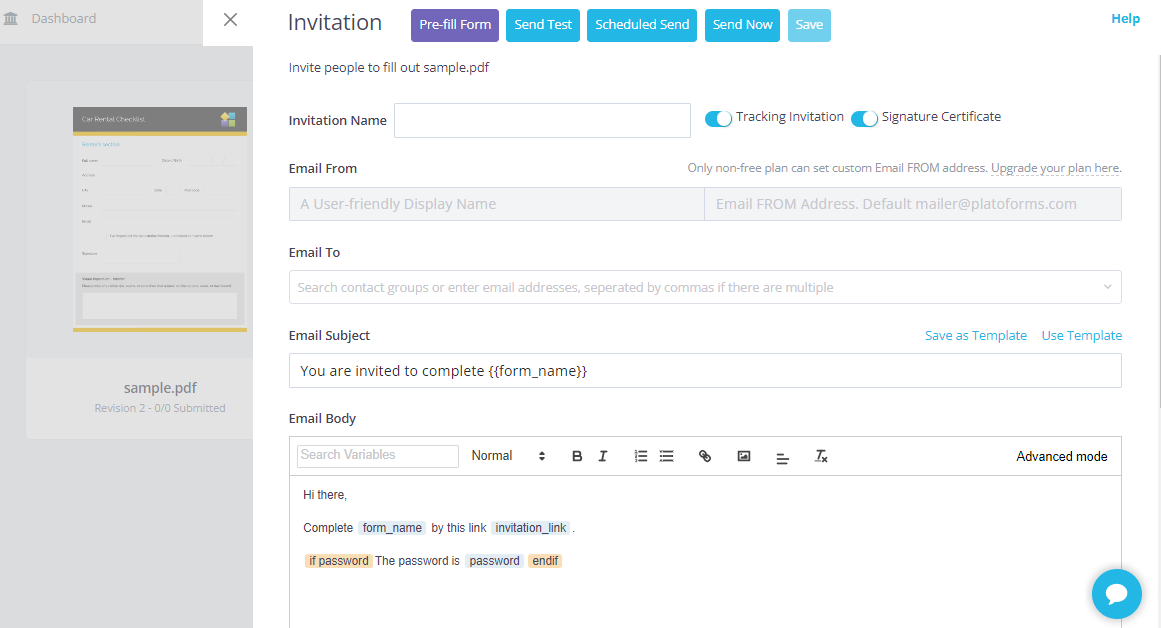Open the Scheduled Send option
This screenshot has width=1161, height=628.
[x=642, y=25]
